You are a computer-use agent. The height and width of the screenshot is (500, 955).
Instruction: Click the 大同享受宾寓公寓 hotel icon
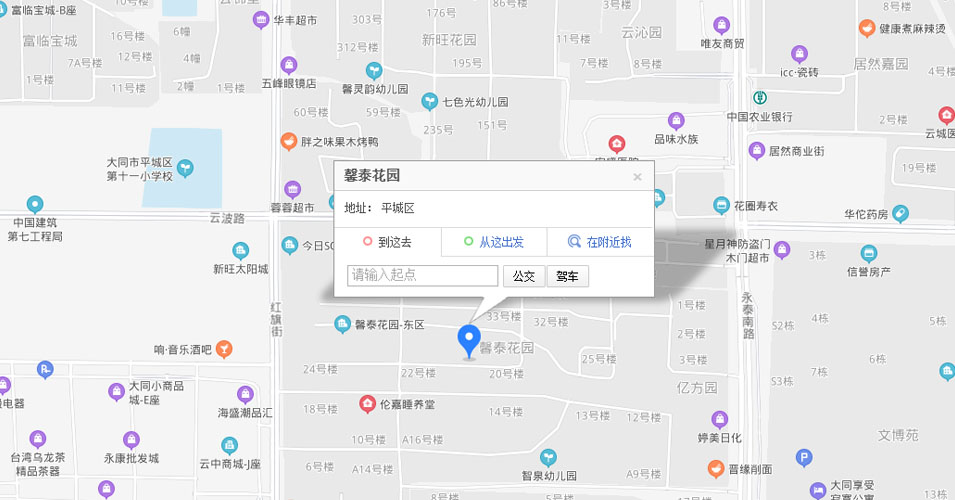818,490
